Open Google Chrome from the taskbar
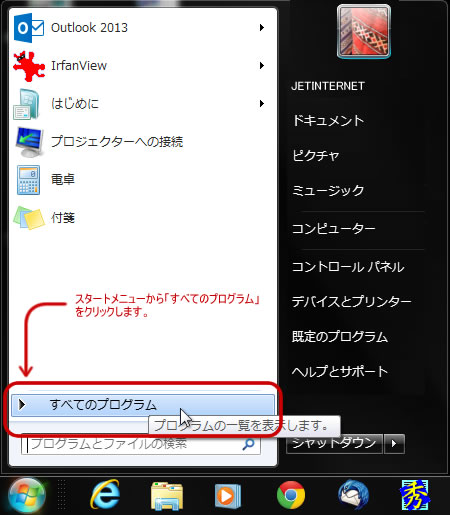450x515 pixels. tap(291, 495)
